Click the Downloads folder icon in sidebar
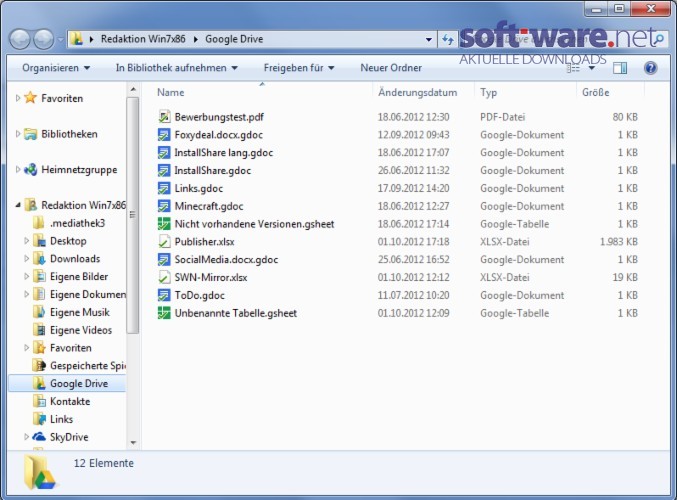Screen dimensions: 677x500 coord(39,258)
